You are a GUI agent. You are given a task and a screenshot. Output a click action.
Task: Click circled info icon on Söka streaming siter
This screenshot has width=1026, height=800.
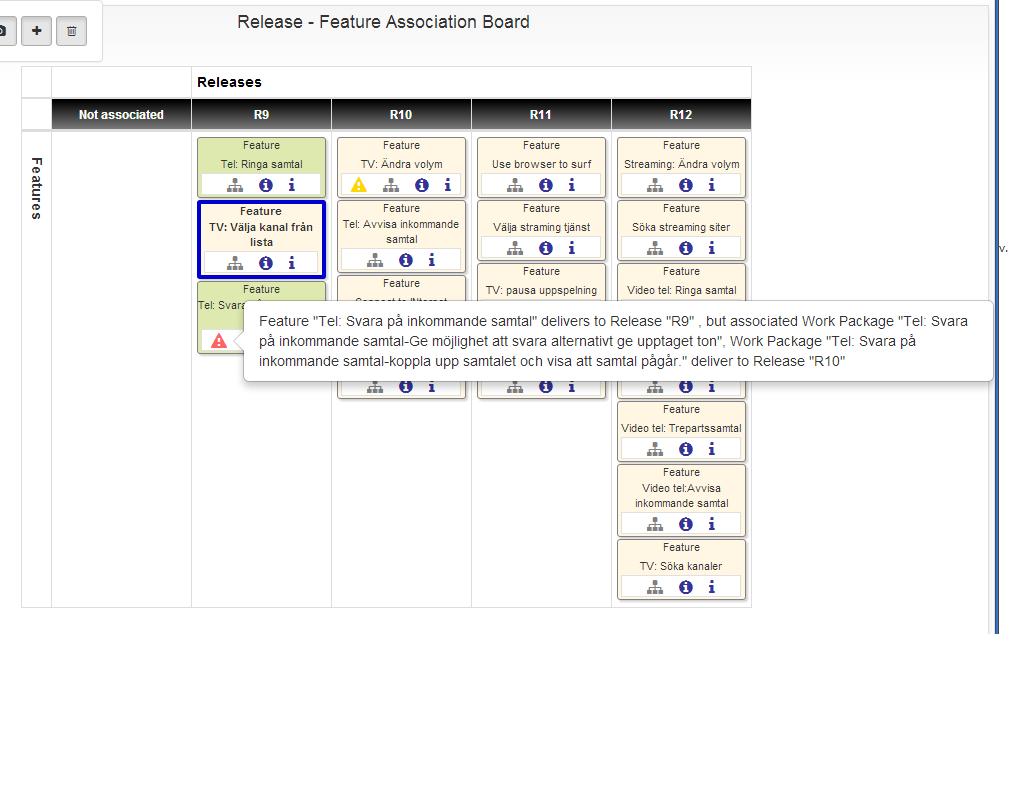[x=686, y=248]
